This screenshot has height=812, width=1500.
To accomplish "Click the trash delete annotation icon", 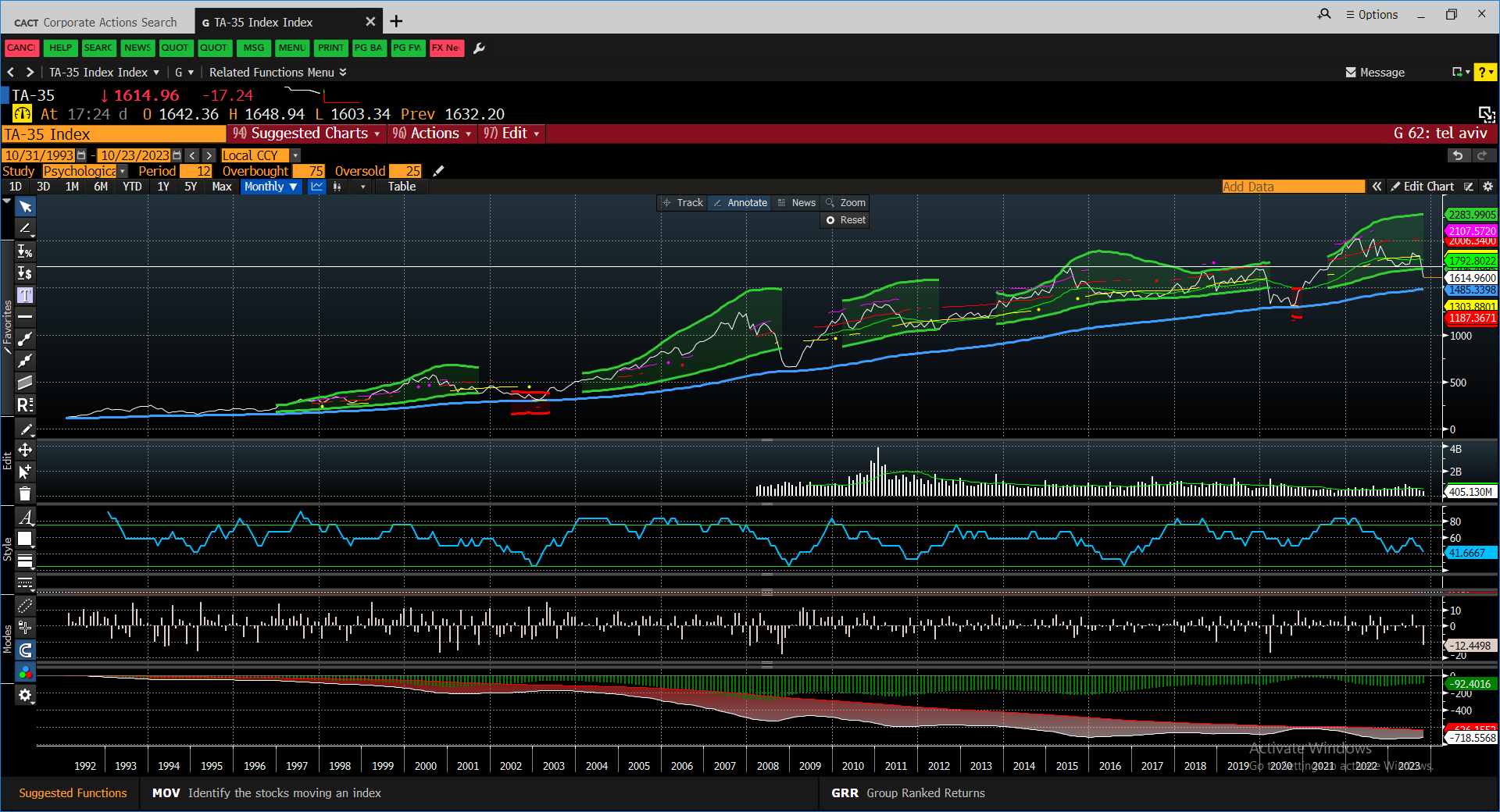I will 25,493.
